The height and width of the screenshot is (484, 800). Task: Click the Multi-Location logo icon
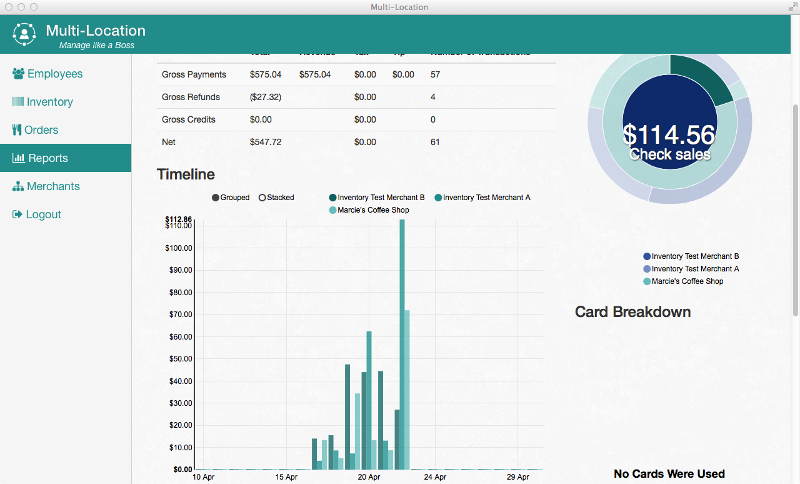point(25,35)
